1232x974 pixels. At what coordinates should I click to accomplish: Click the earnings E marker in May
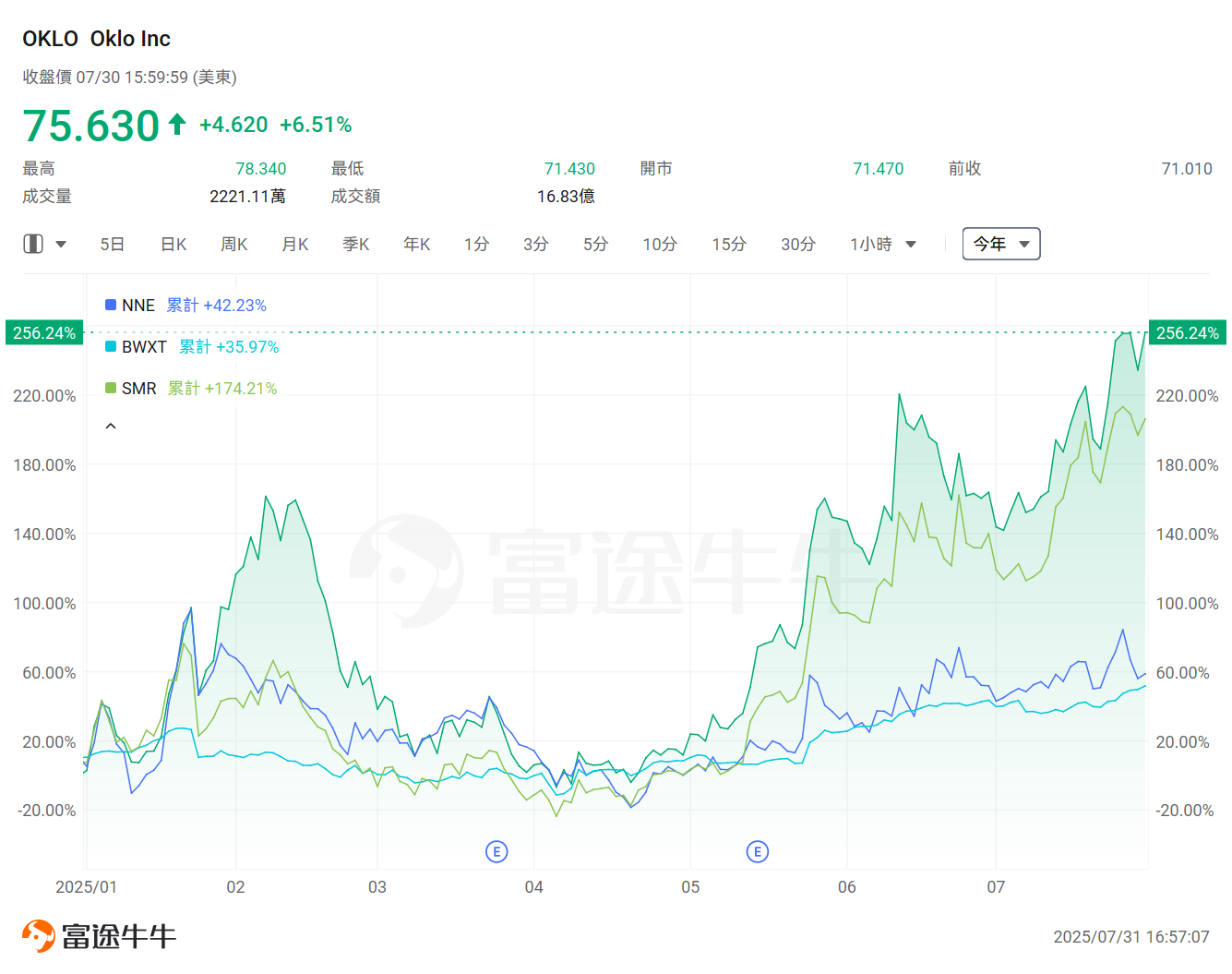coord(758,851)
